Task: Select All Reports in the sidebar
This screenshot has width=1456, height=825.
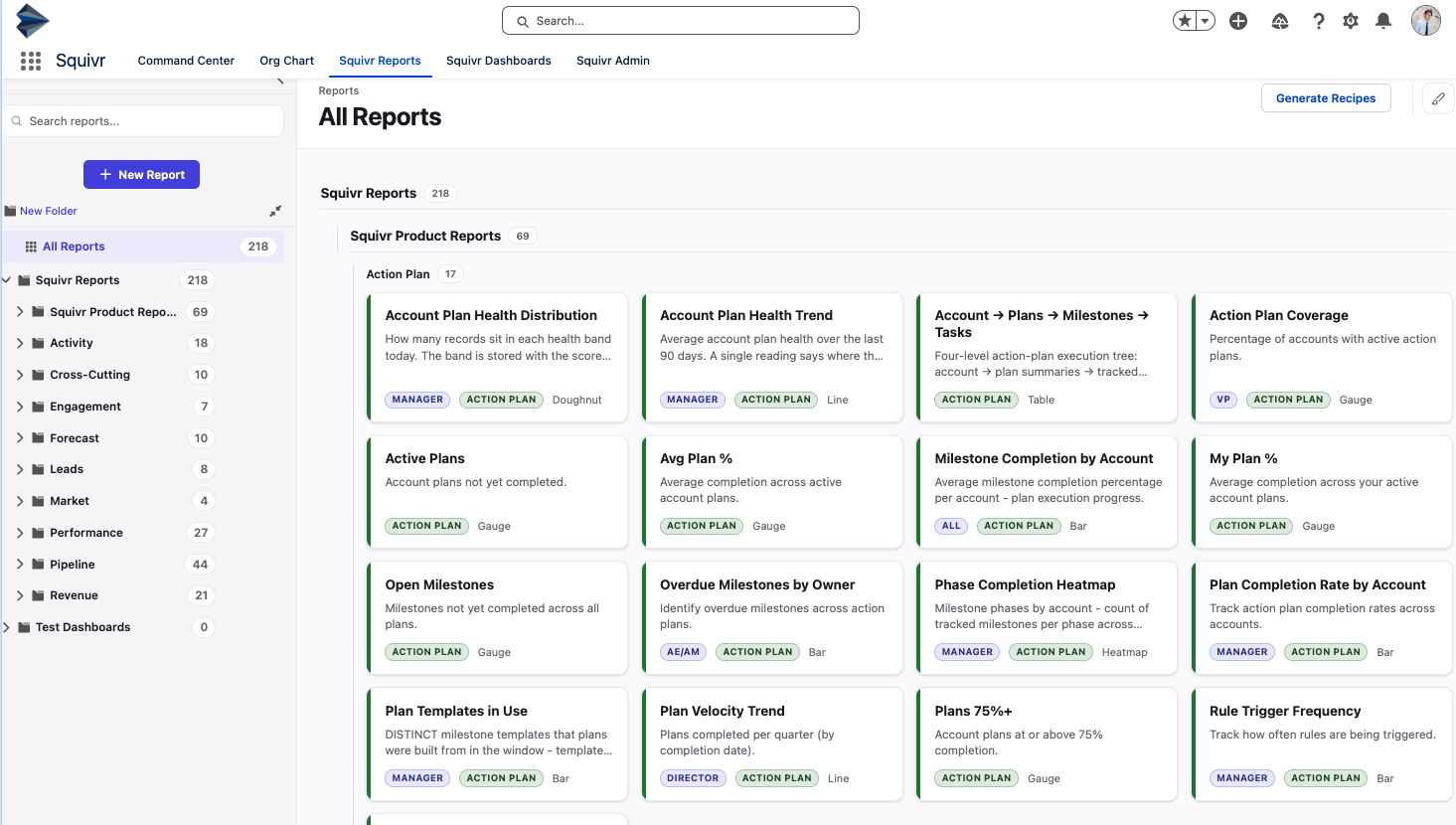Action: 143,247
